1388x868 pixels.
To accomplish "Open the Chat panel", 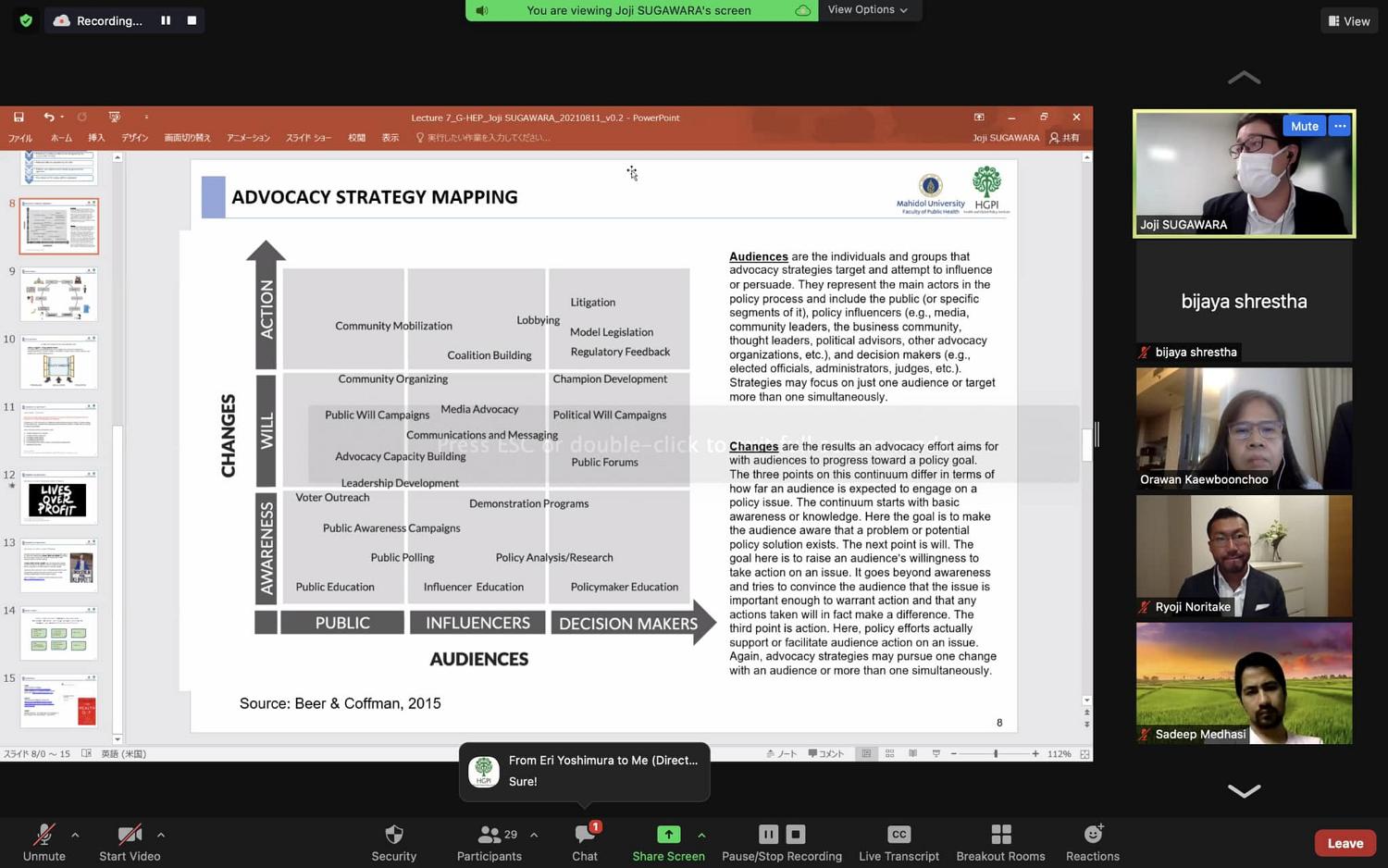I will coord(585,842).
